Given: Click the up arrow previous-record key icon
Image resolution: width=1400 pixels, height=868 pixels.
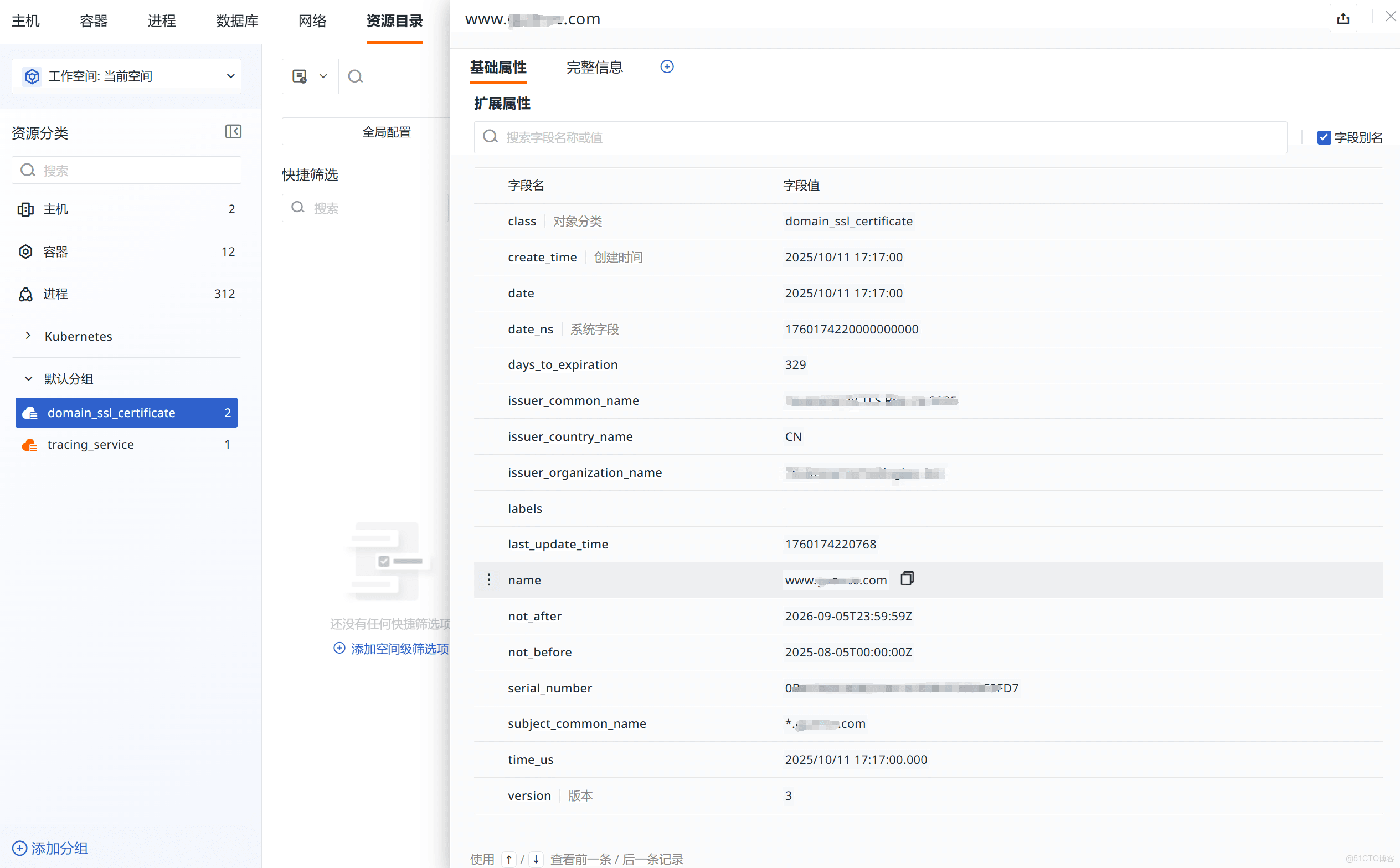Looking at the screenshot, I should point(509,859).
